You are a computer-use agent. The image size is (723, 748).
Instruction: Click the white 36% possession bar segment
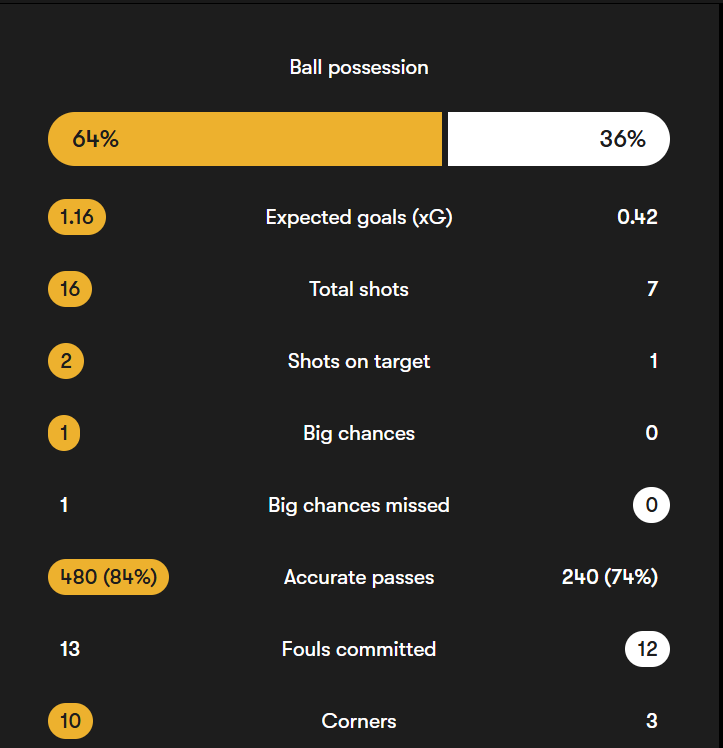pyautogui.click(x=558, y=139)
